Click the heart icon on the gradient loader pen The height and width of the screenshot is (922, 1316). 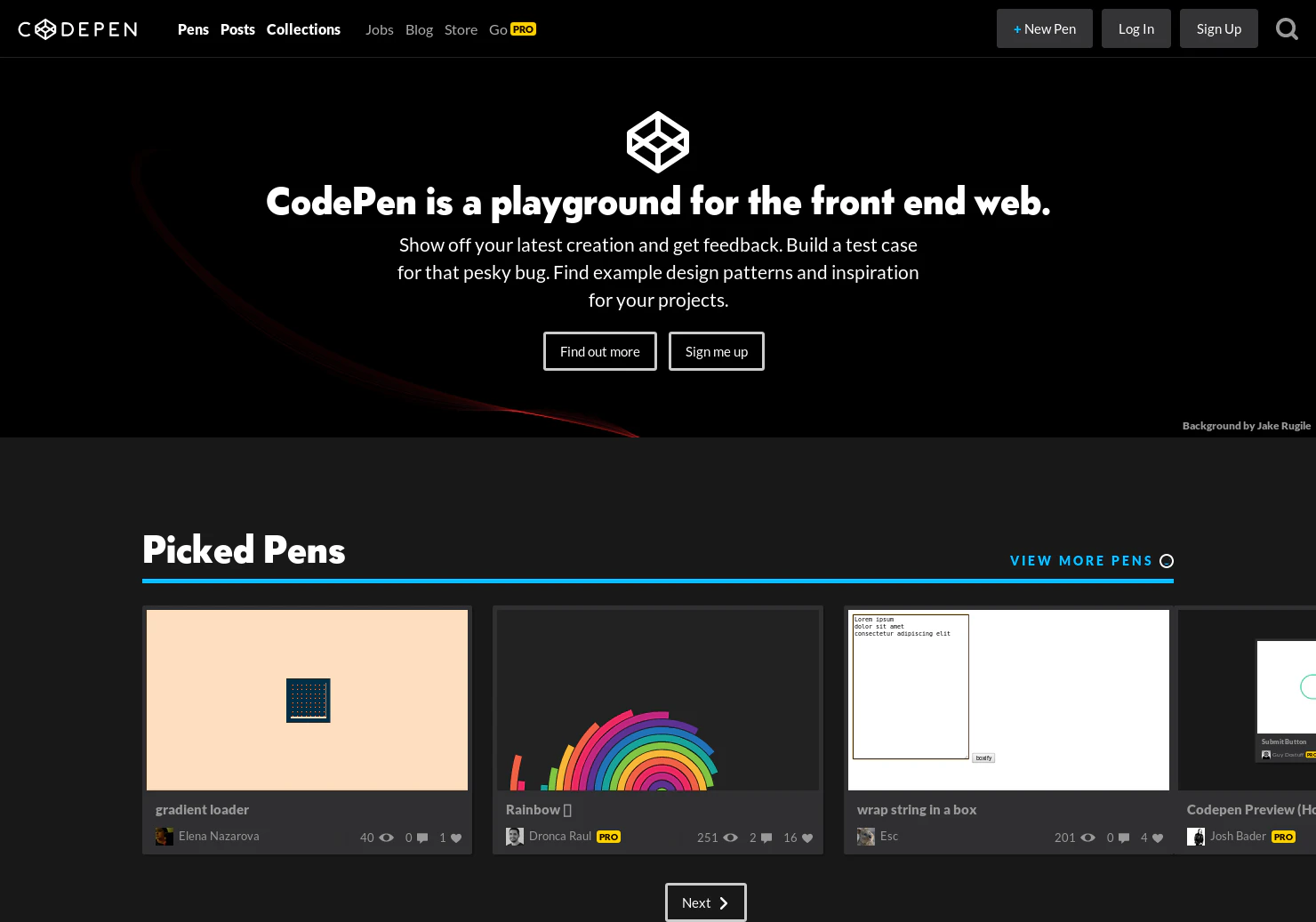455,838
